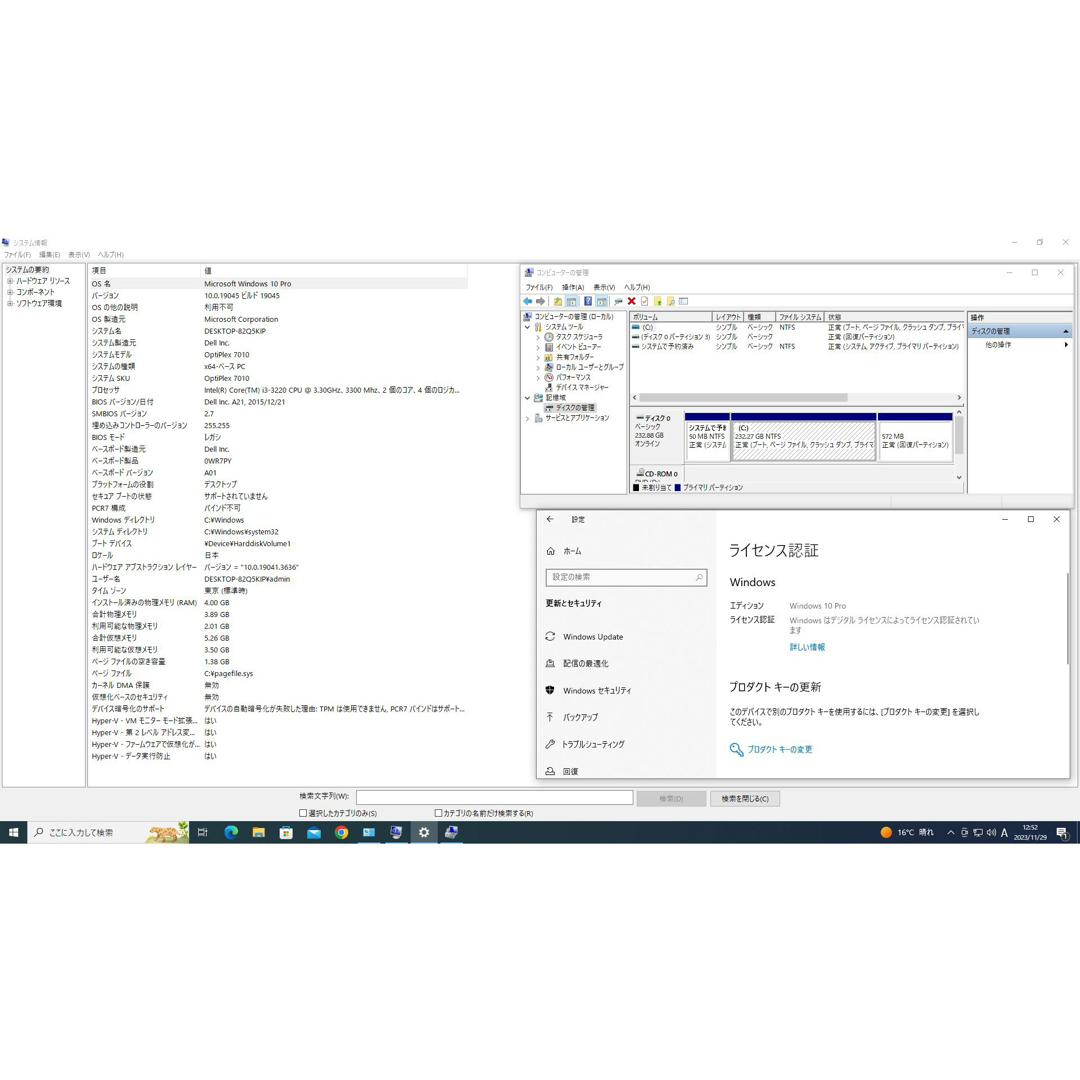
Task: Click 詳しい情報 link in Settings
Action: coord(807,647)
